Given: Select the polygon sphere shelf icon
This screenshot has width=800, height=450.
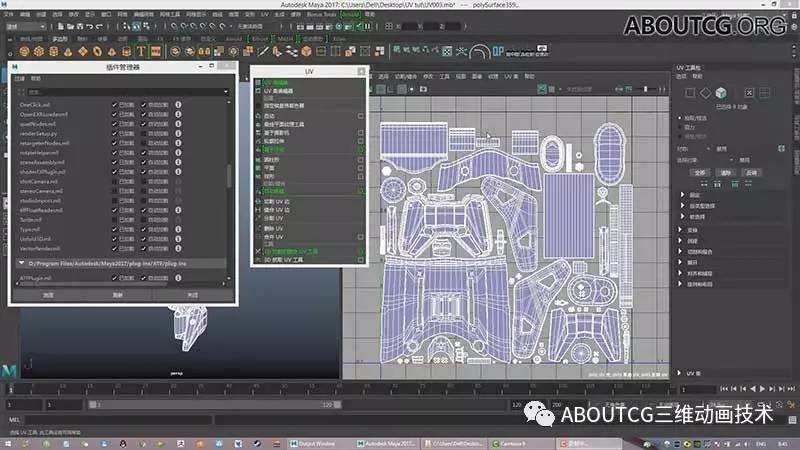Looking at the screenshot, I should point(24,51).
